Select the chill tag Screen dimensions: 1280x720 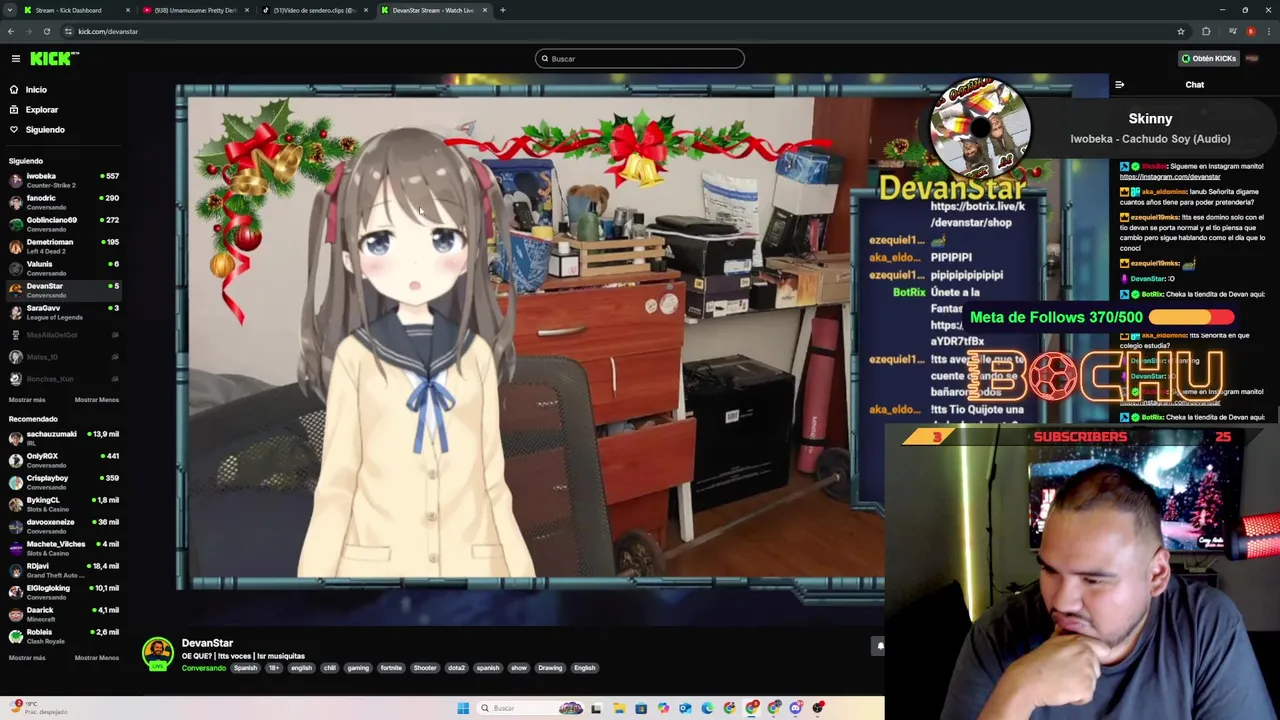(x=329, y=668)
